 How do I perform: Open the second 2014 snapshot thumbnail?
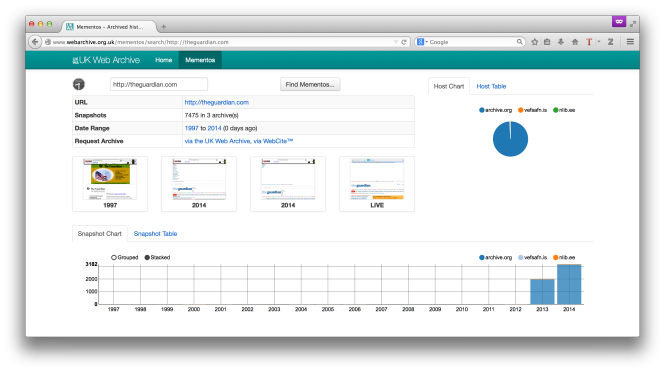tap(288, 184)
